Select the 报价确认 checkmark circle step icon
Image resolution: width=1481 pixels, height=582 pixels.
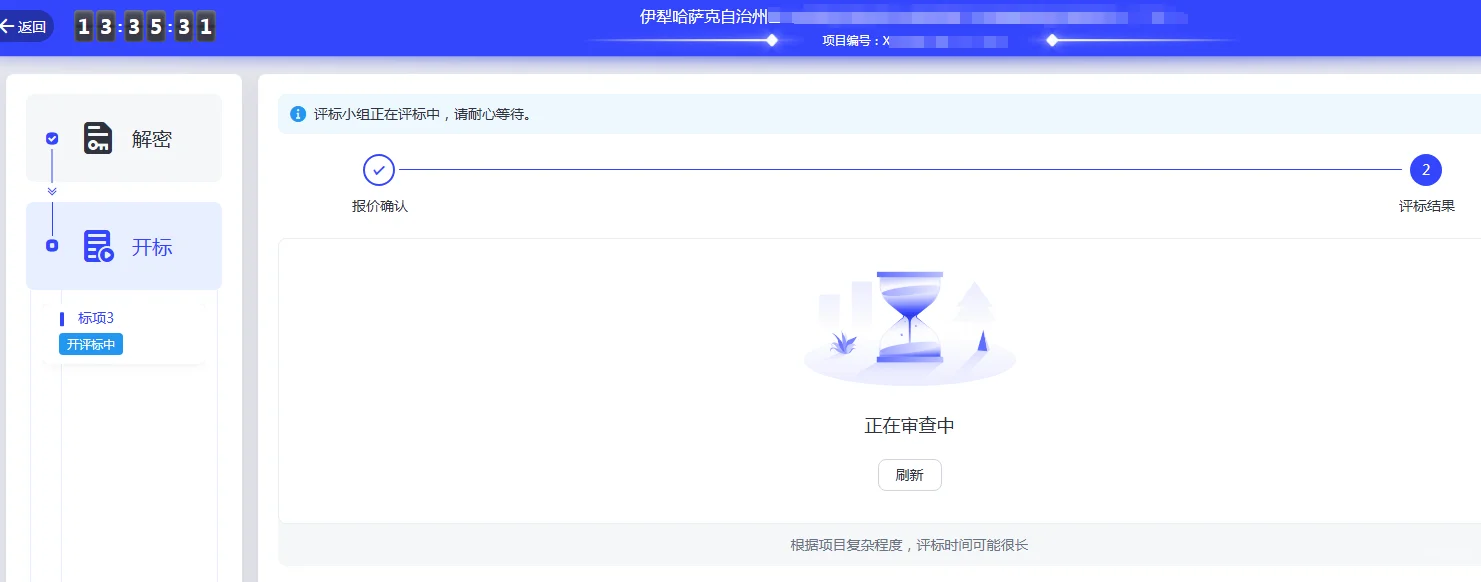pyautogui.click(x=378, y=170)
